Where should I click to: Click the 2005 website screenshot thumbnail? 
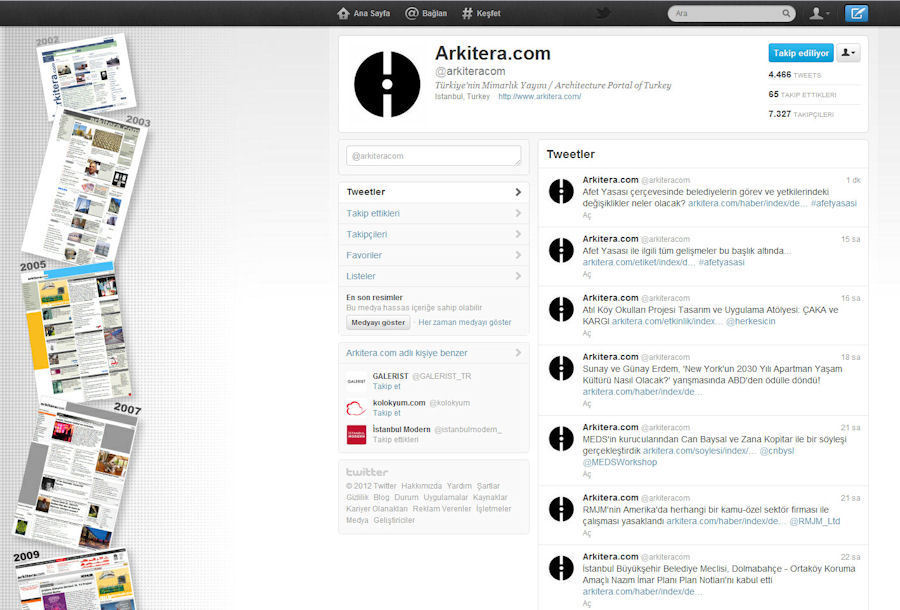tap(75, 332)
